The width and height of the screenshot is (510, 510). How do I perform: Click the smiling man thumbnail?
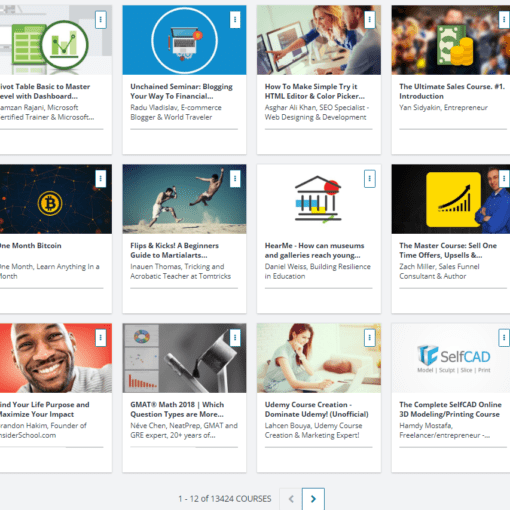coord(56,358)
